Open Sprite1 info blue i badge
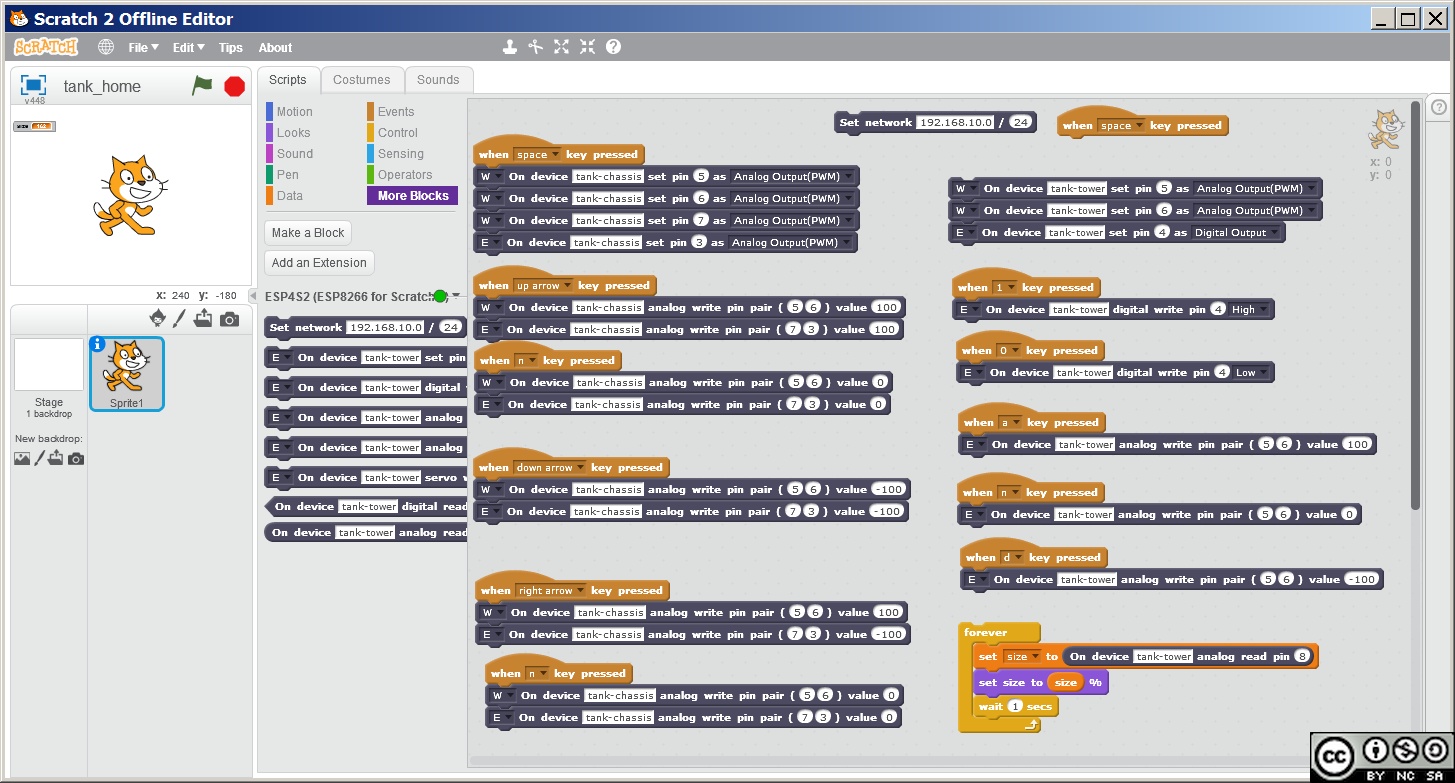 pyautogui.click(x=97, y=344)
